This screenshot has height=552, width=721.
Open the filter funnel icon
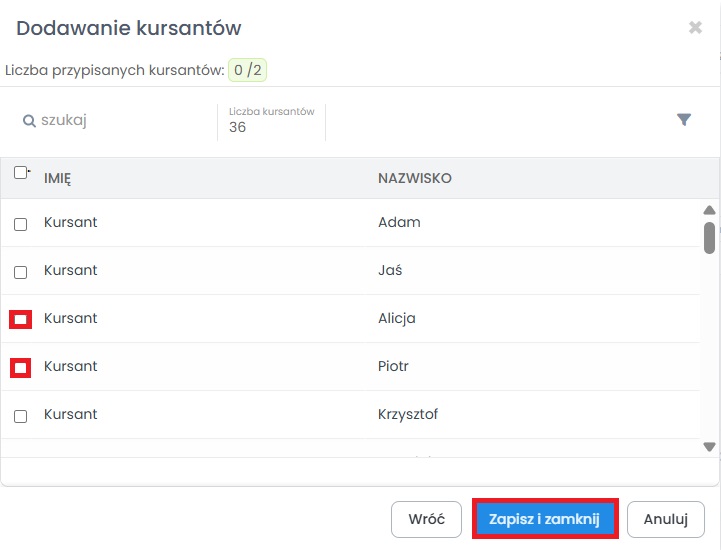684,120
